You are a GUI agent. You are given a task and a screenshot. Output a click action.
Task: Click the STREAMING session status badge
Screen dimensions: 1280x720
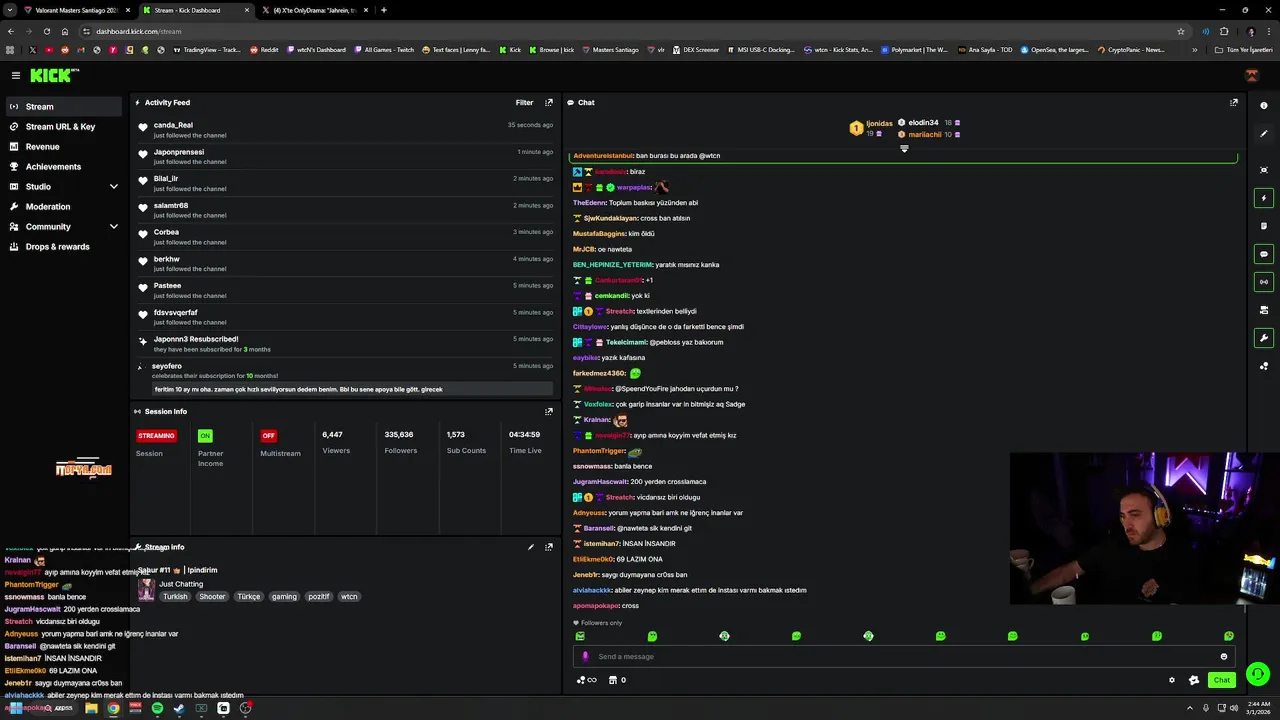point(156,436)
